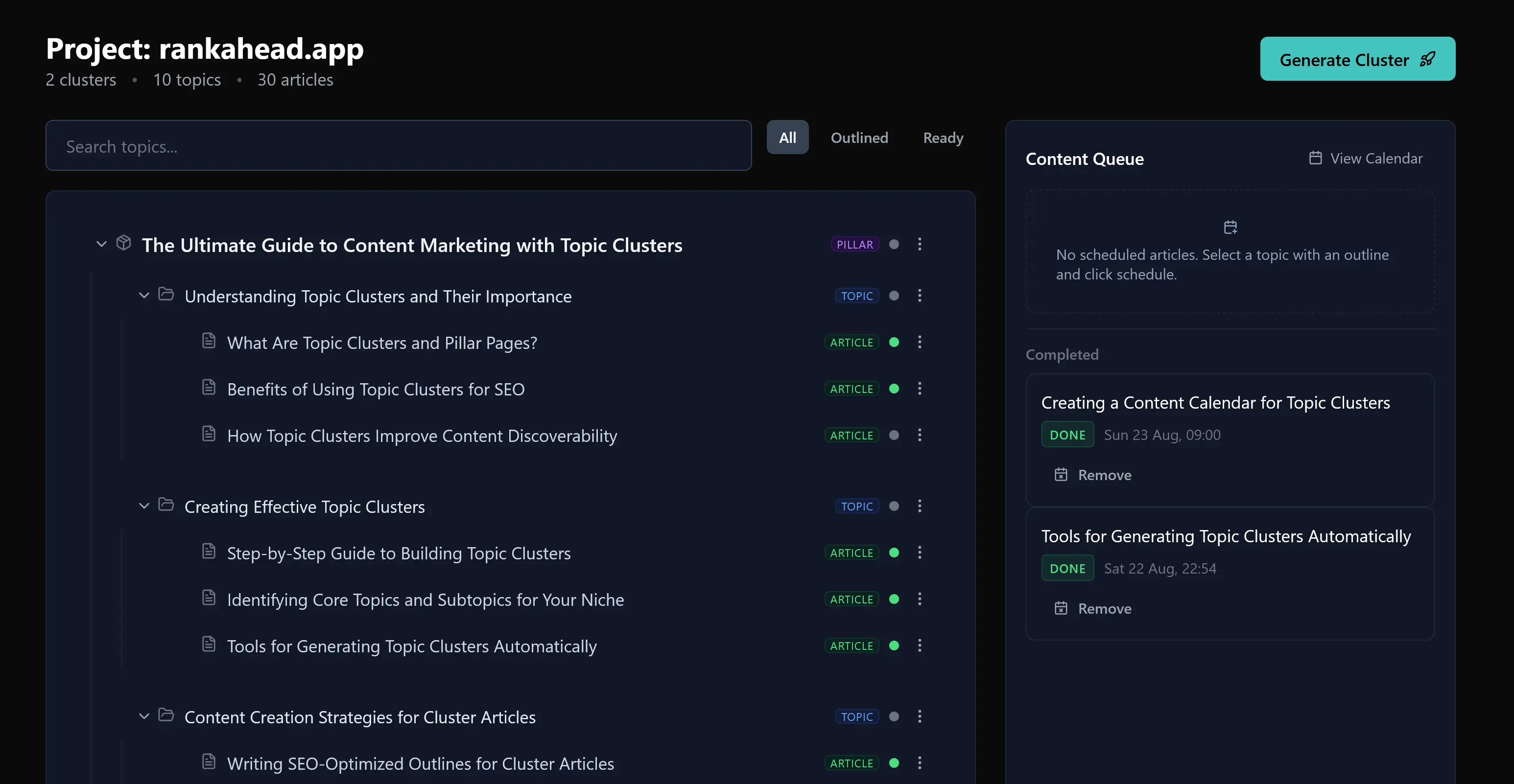Open completed card Creating a Content Calendar

pos(1230,440)
